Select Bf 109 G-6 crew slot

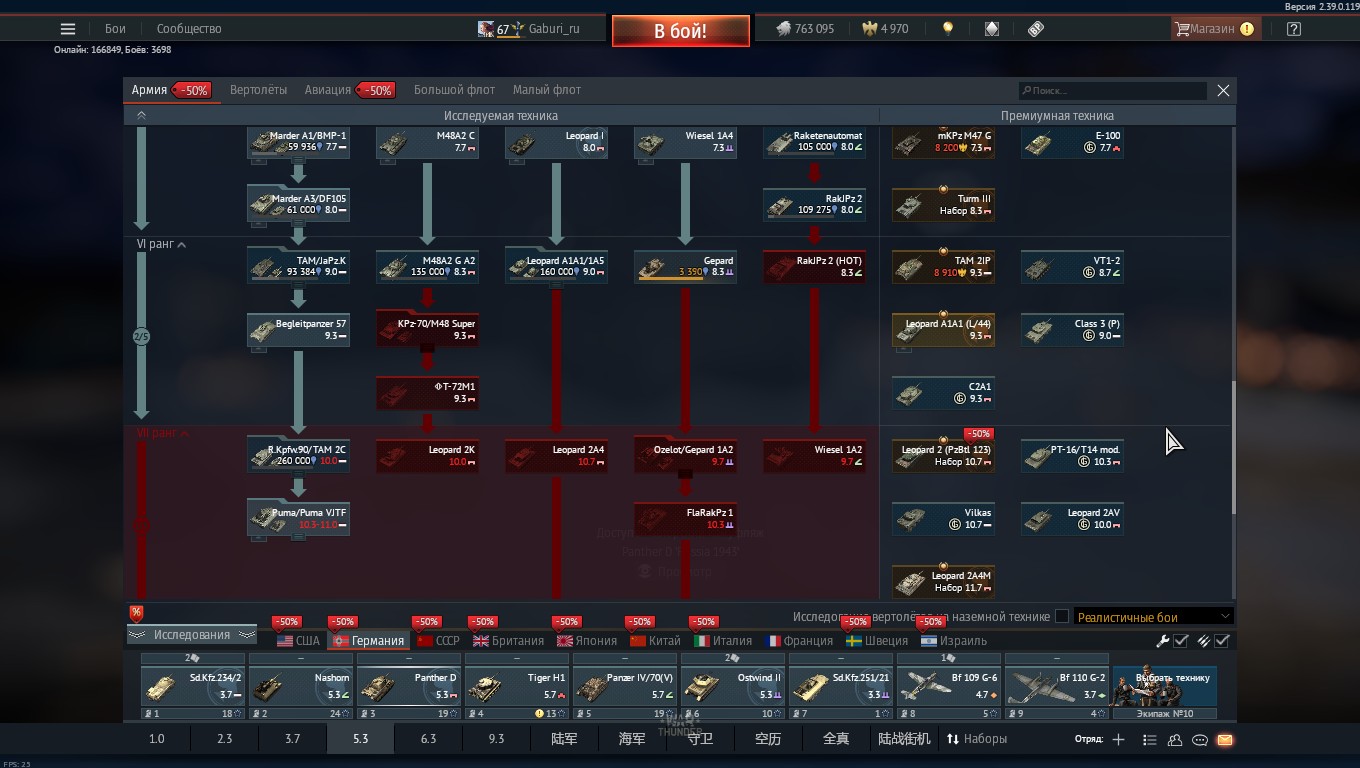pos(948,686)
